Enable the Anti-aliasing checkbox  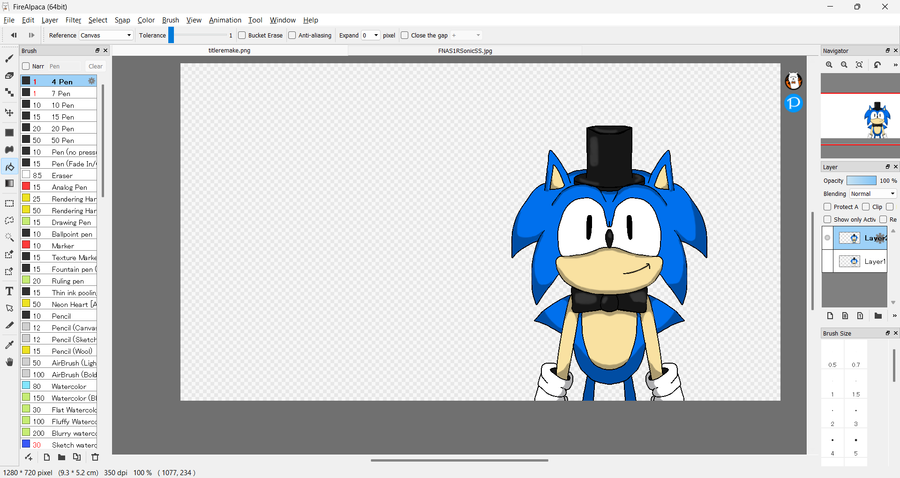click(x=292, y=35)
